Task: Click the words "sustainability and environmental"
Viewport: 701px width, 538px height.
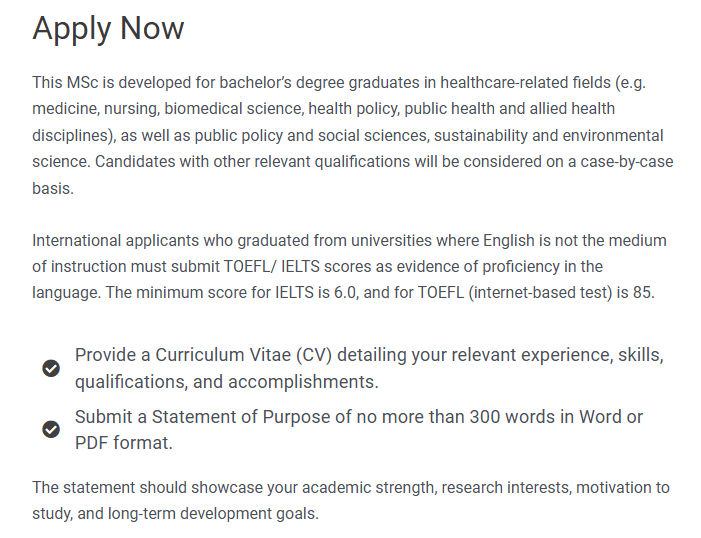Action: click(549, 136)
